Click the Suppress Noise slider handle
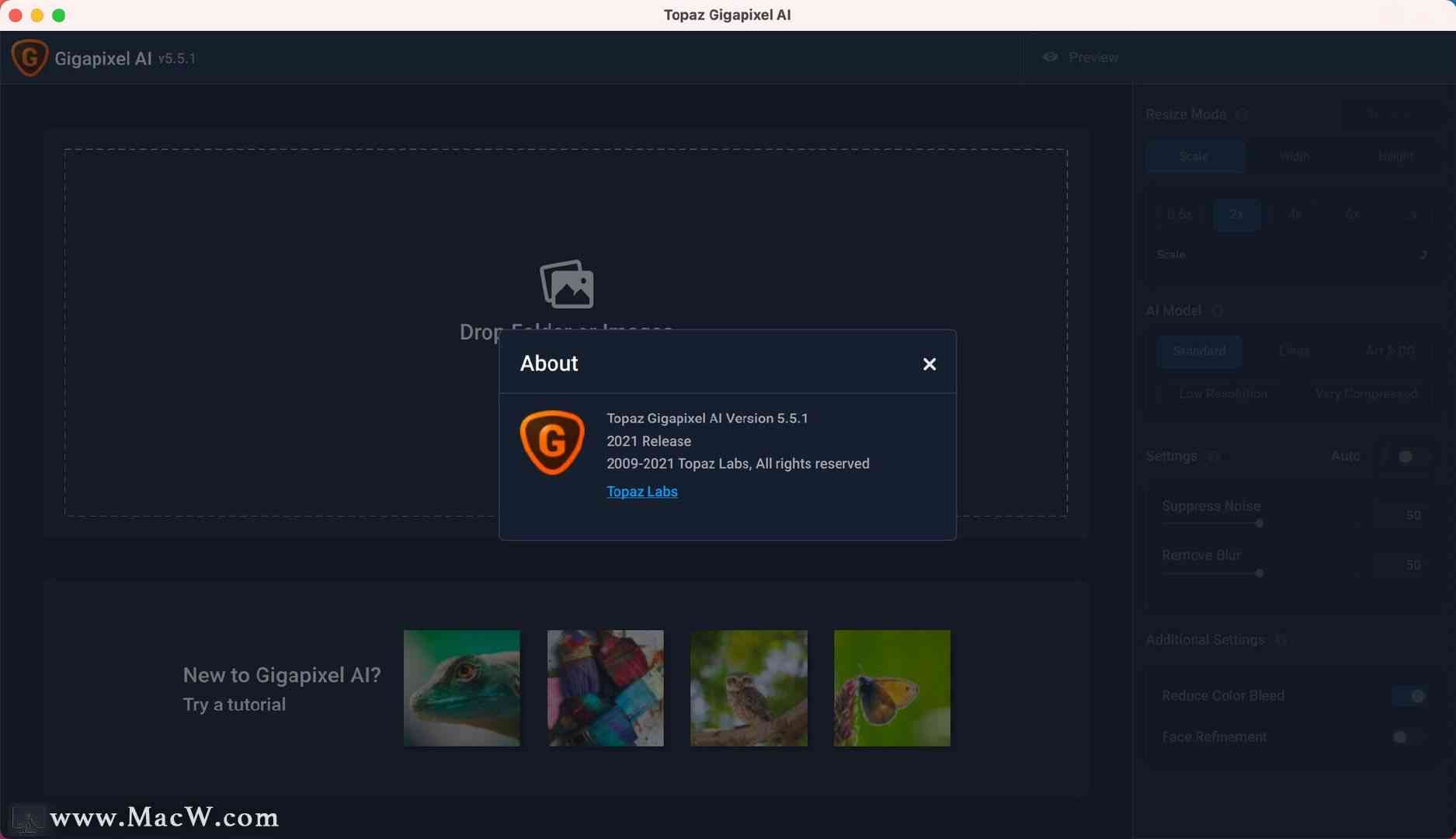The width and height of the screenshot is (1456, 839). (x=1260, y=524)
